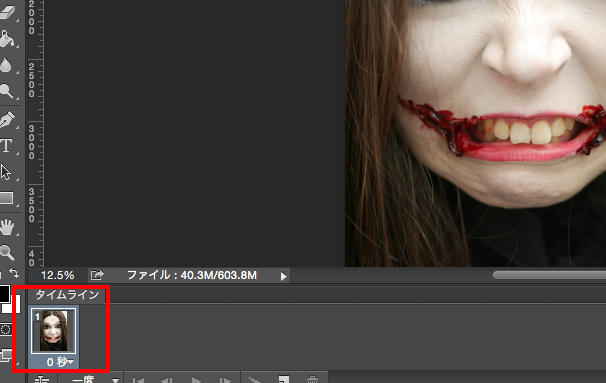Screen dimensions: 606x383
Task: Swap foreground and background colors
Action: tap(14, 273)
